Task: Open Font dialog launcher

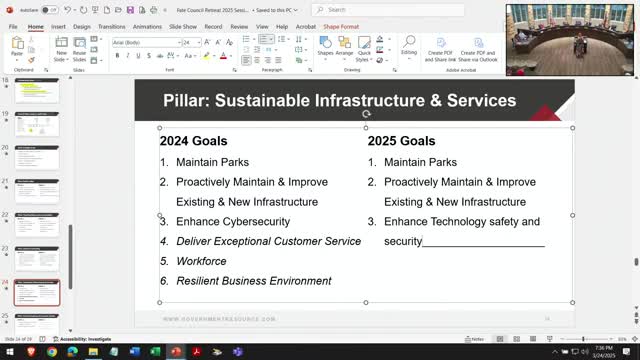Action: pos(235,70)
